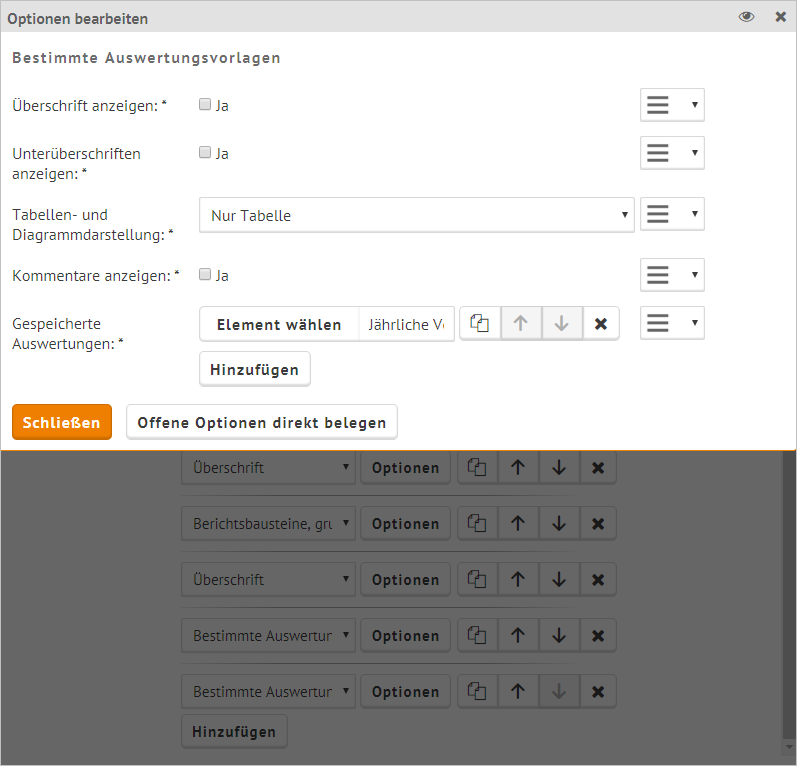Screen dimensions: 797x766
Task: Open Optionen for the second Überschrift row
Action: 405,579
